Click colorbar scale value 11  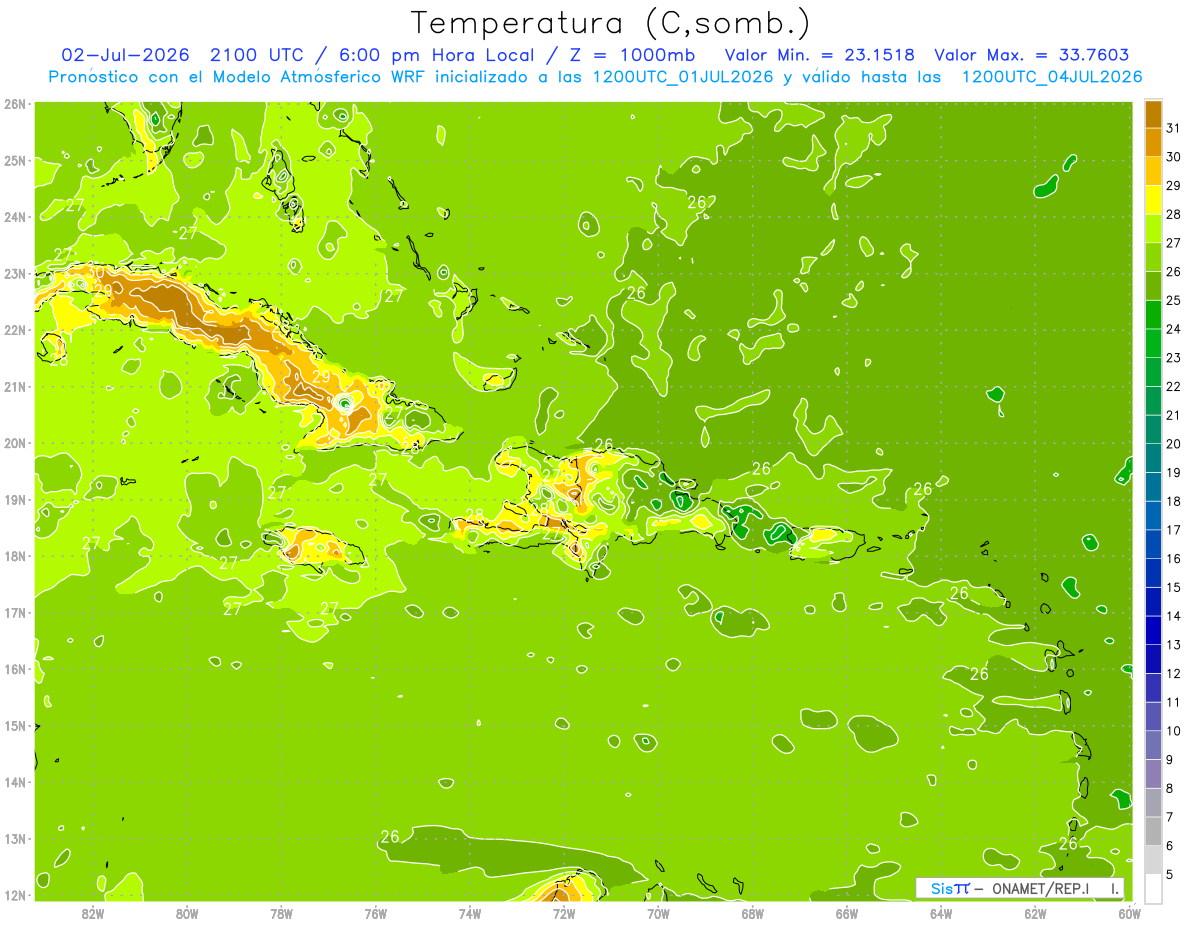[1173, 702]
